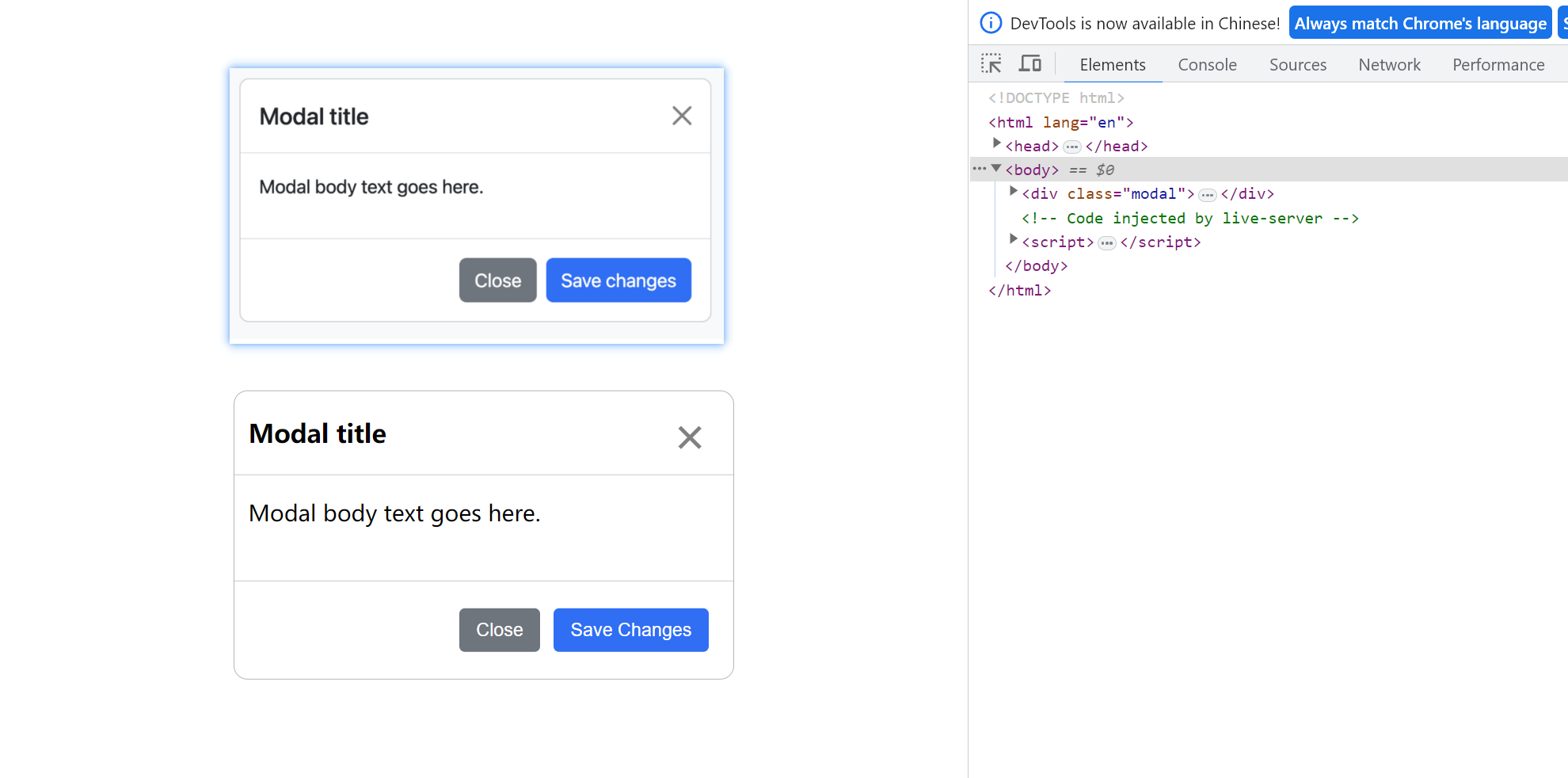The height and width of the screenshot is (778, 1568).
Task: Click the inspect element picker icon
Action: pos(991,63)
